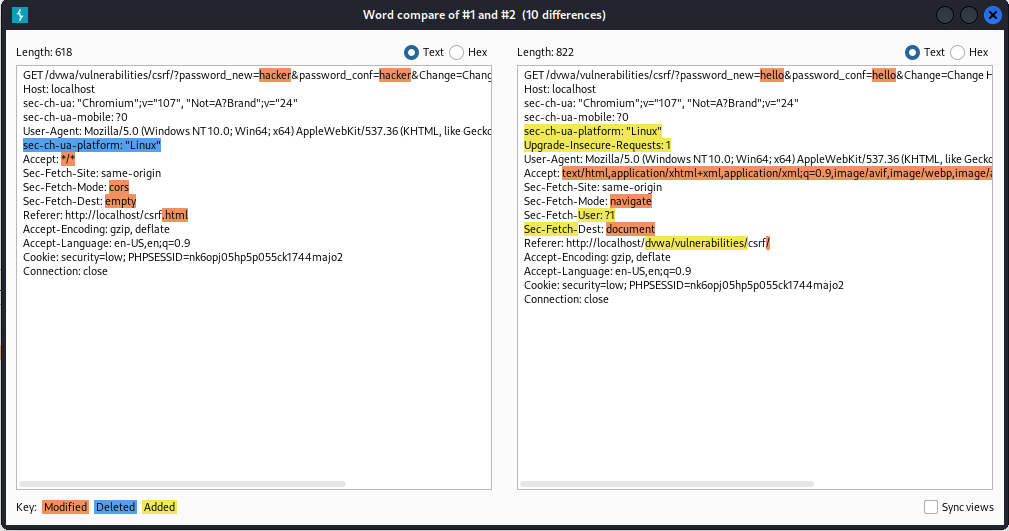This screenshot has width=1009, height=531.
Task: Click the deleted sec-ch-ua-platform line in left pane
Action: click(x=91, y=145)
